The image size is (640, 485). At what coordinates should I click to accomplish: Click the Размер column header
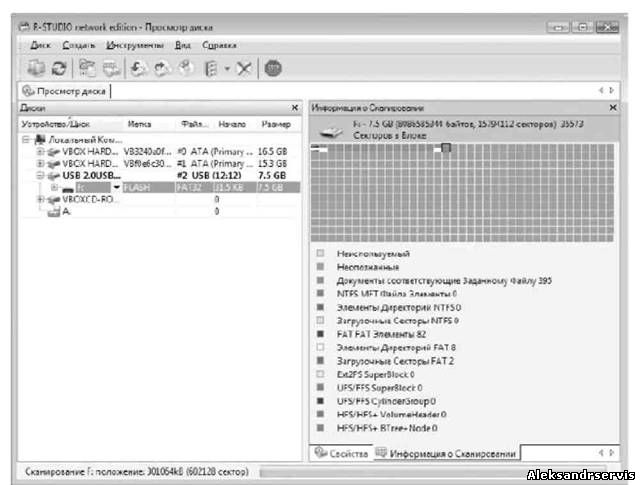pos(276,124)
